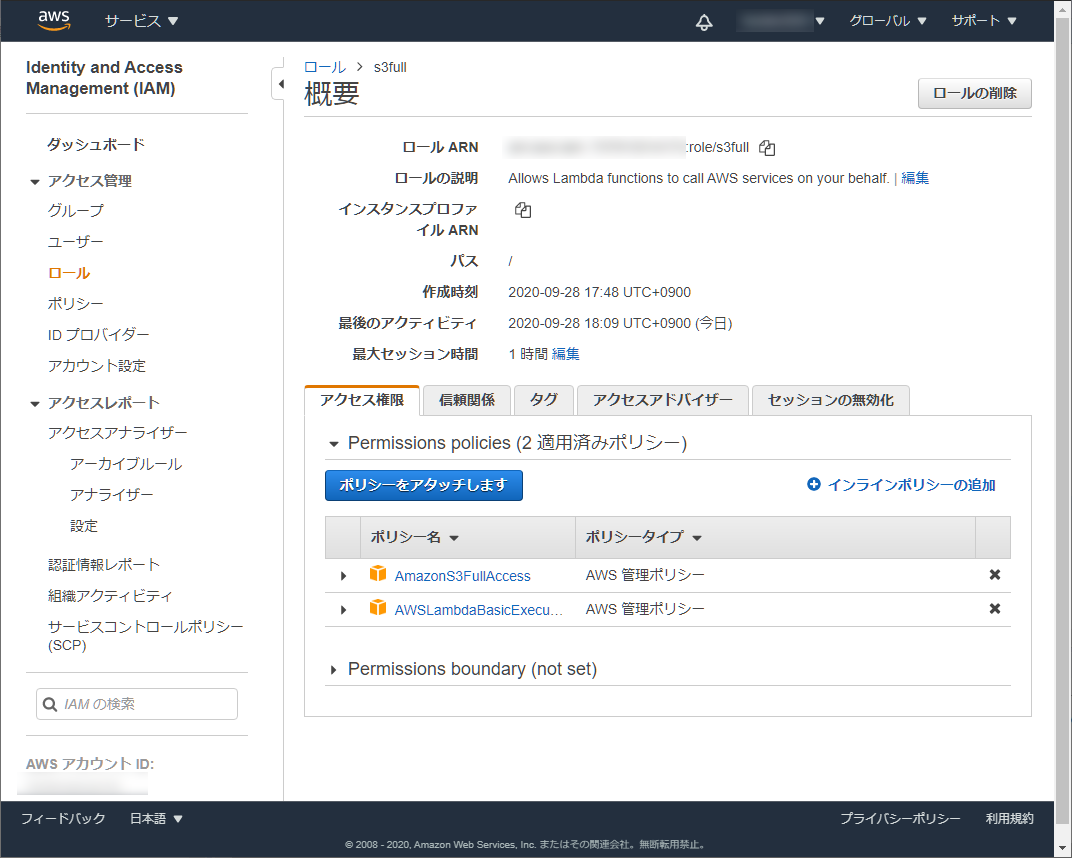
Task: Open the セッションの無効化 tab
Action: 831,400
